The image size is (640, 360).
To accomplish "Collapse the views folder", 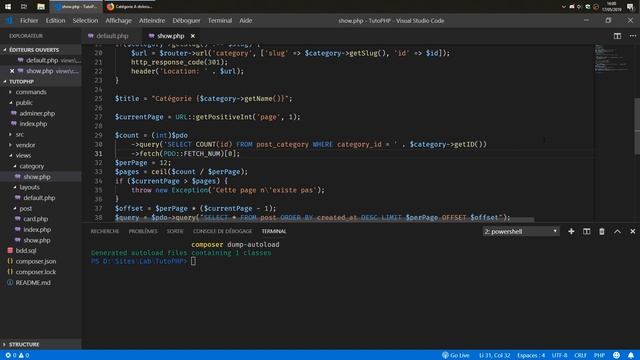I will point(23,156).
